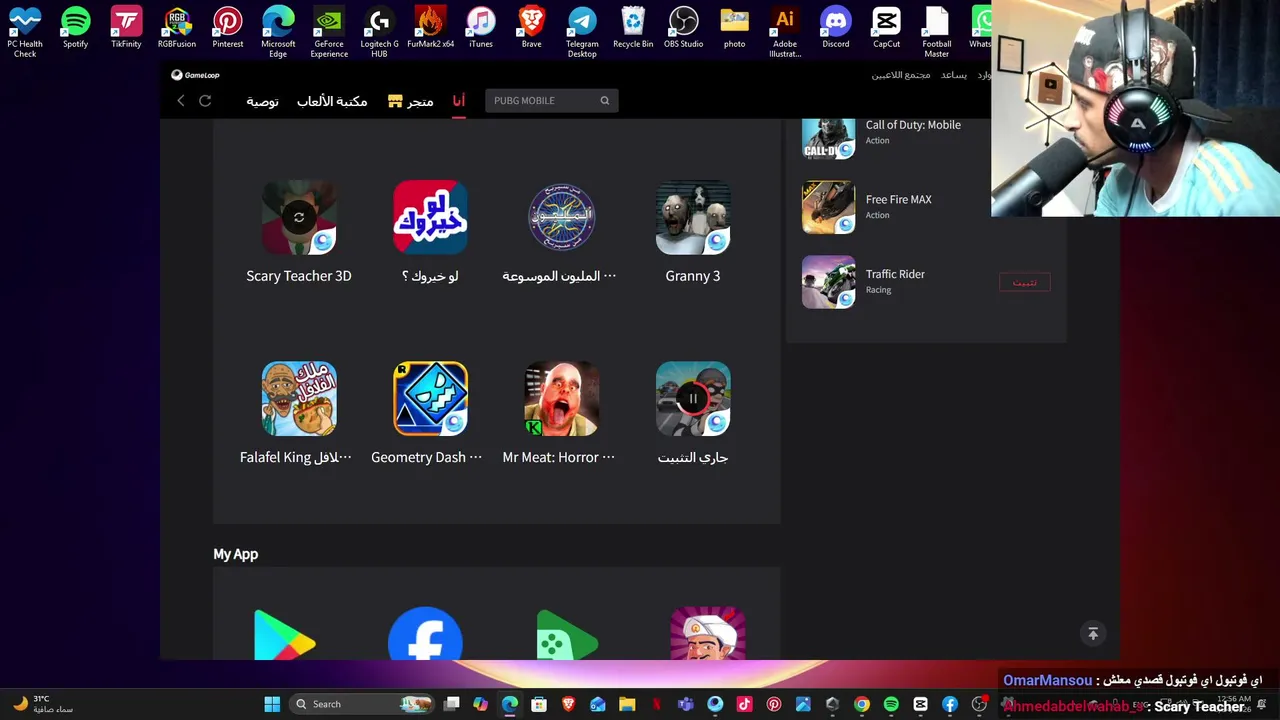This screenshot has width=1280, height=720.
Task: Click the GameLoop logo in the title bar
Action: (195, 75)
